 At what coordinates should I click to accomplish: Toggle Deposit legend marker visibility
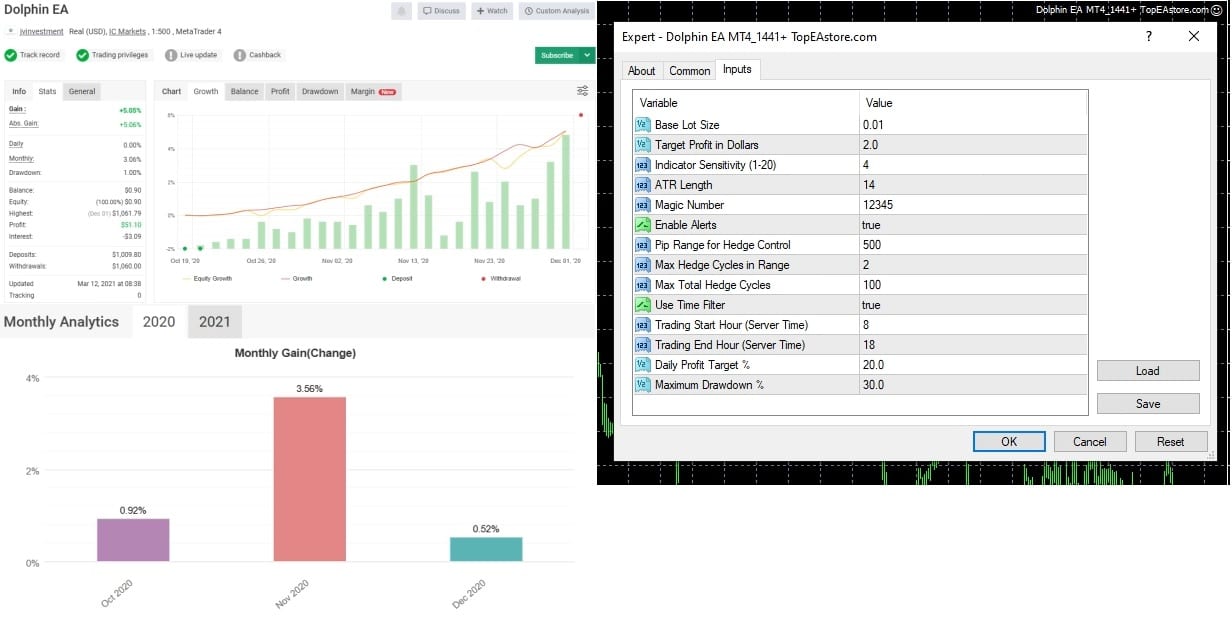[x=397, y=278]
